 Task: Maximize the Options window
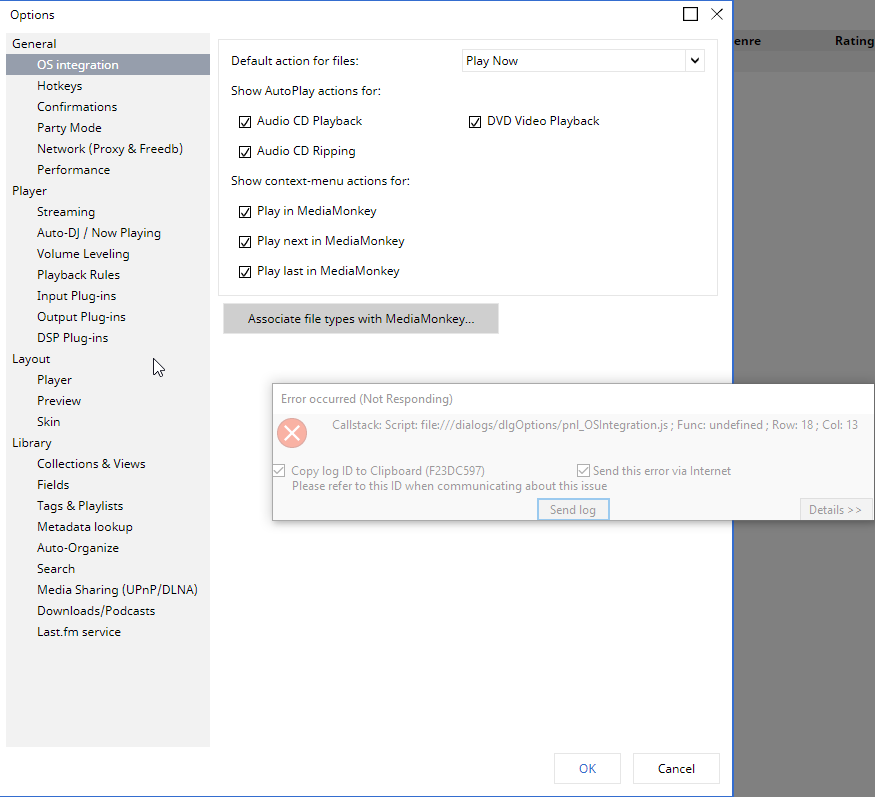690,15
